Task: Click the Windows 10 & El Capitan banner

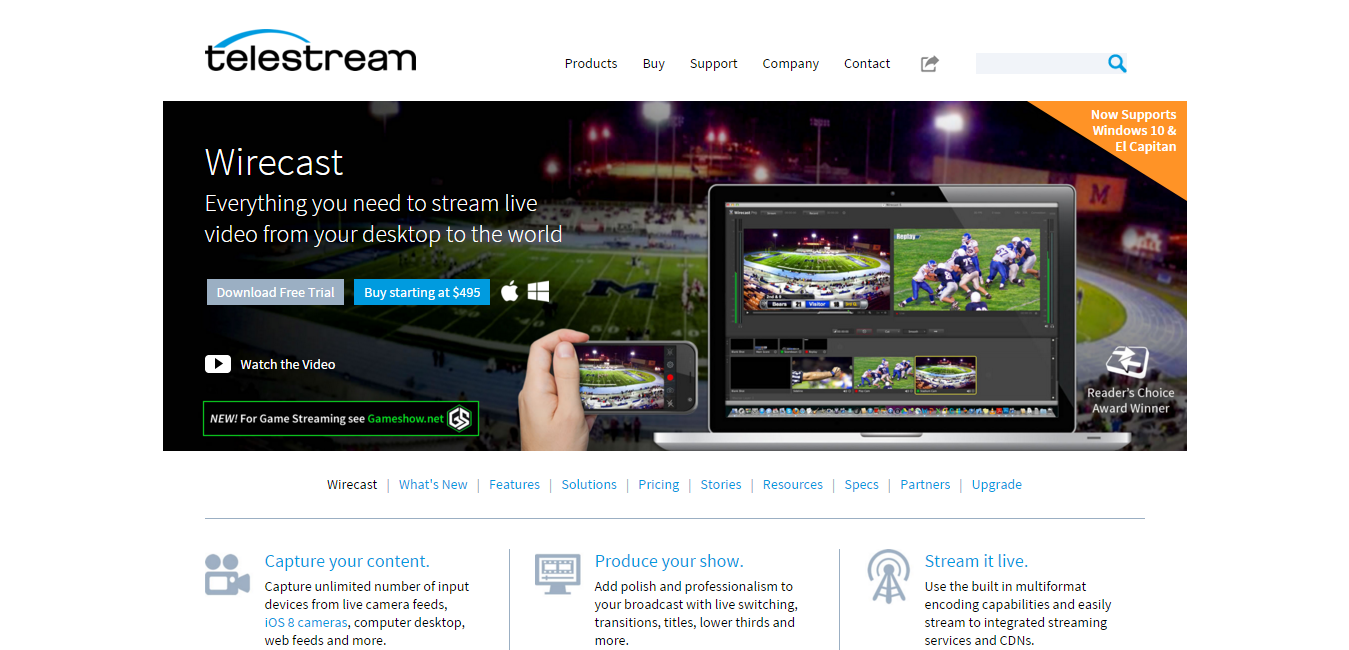Action: (1133, 131)
